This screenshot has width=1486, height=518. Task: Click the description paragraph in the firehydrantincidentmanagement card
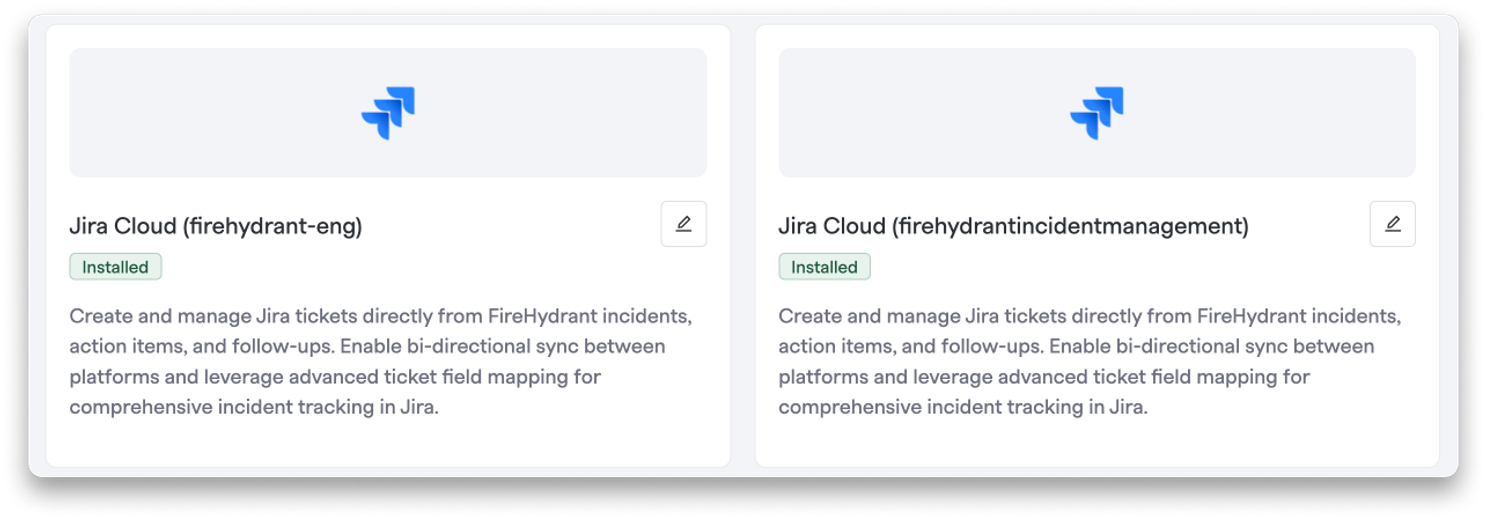pos(1090,362)
